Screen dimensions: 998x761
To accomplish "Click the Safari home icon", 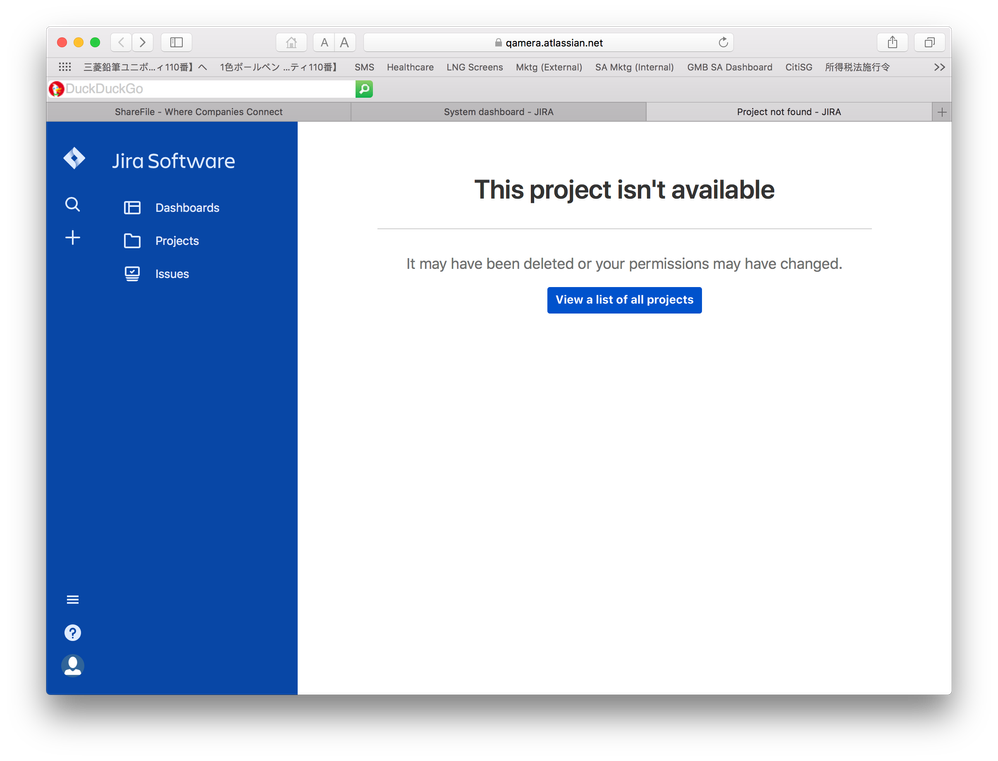I will [292, 43].
